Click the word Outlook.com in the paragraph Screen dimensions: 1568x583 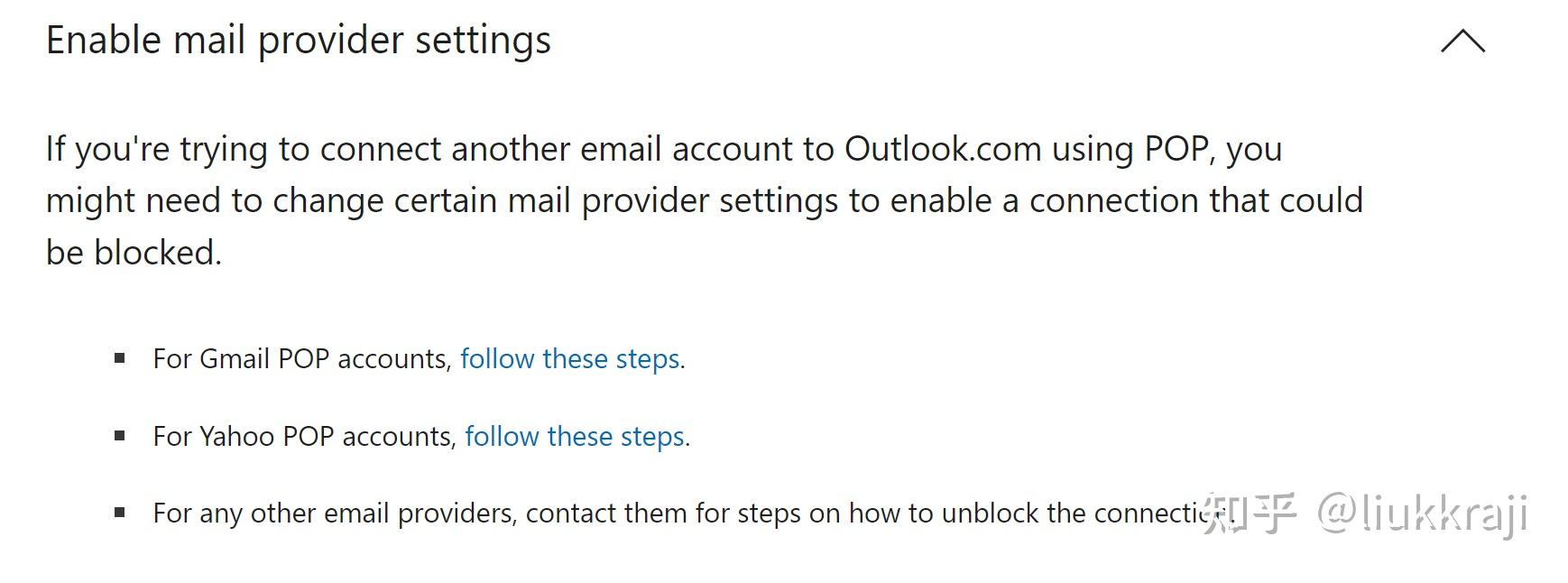point(942,149)
